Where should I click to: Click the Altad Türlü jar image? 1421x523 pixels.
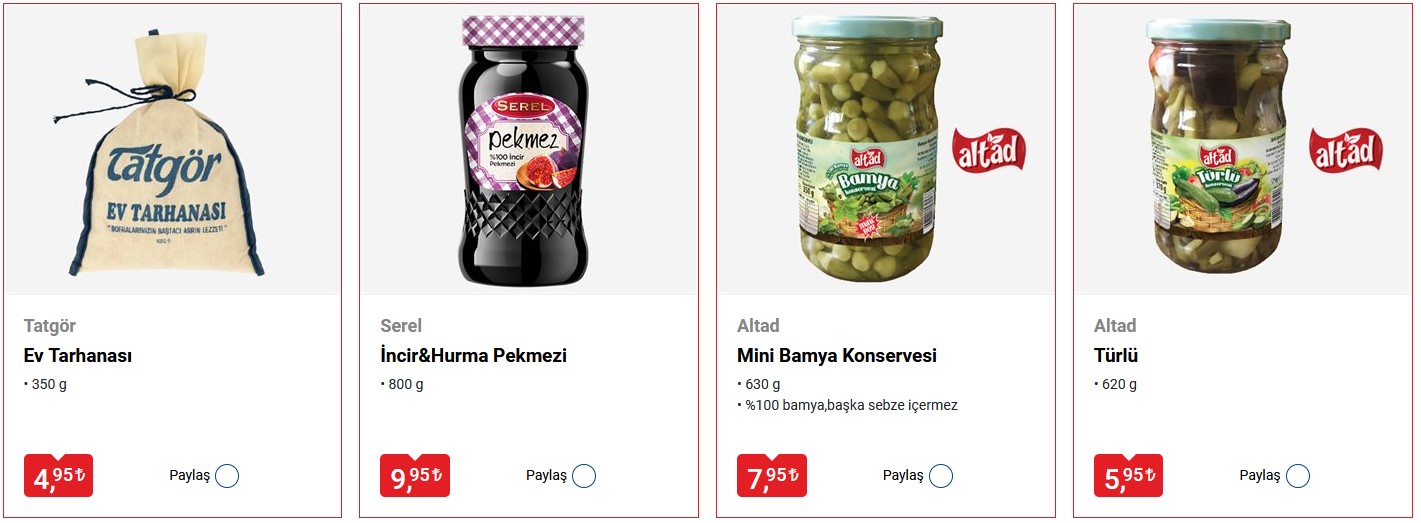click(1217, 150)
